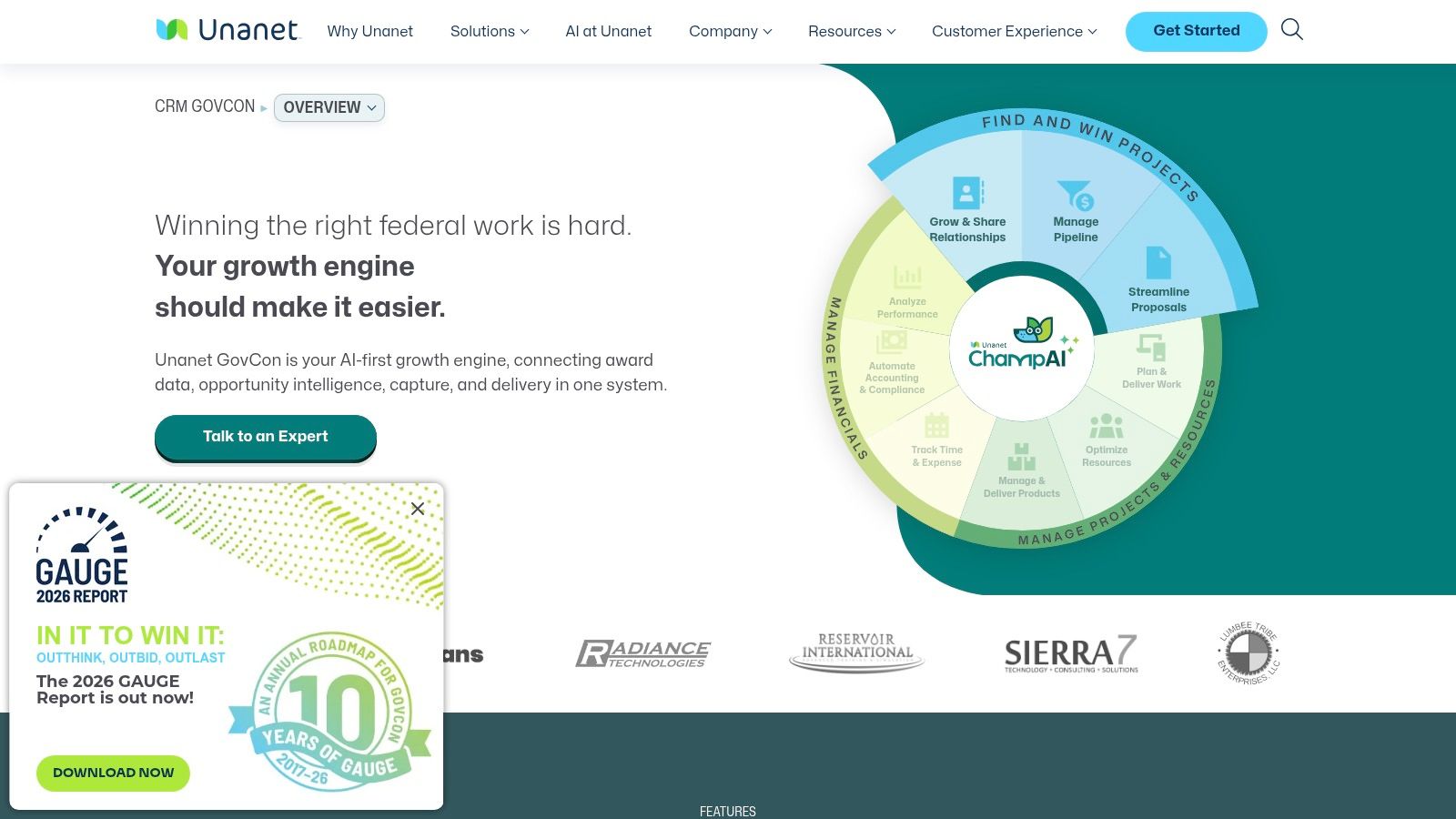Click the Lumbee Tribe Enterprises logo
Image resolution: width=1456 pixels, height=819 pixels.
1249,653
